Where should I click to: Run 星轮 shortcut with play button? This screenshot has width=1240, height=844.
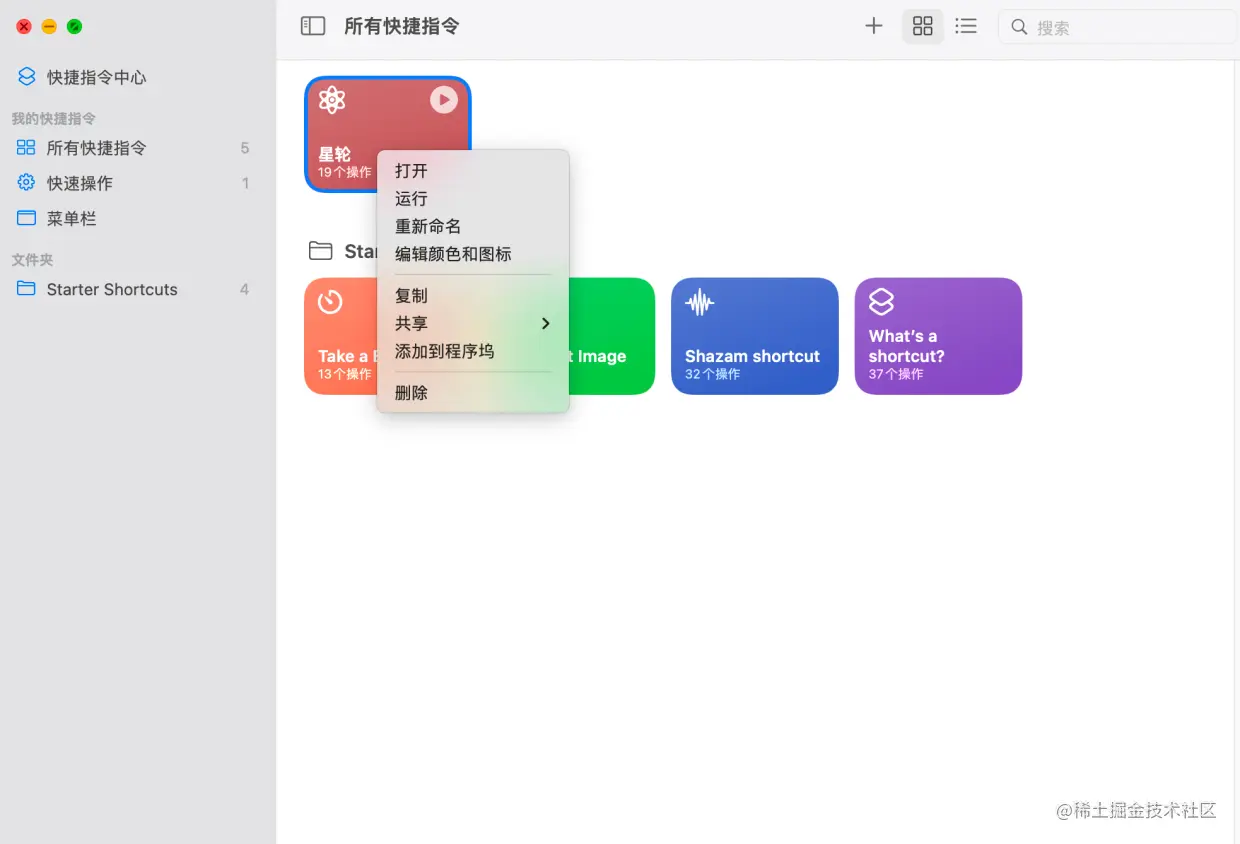pos(444,99)
